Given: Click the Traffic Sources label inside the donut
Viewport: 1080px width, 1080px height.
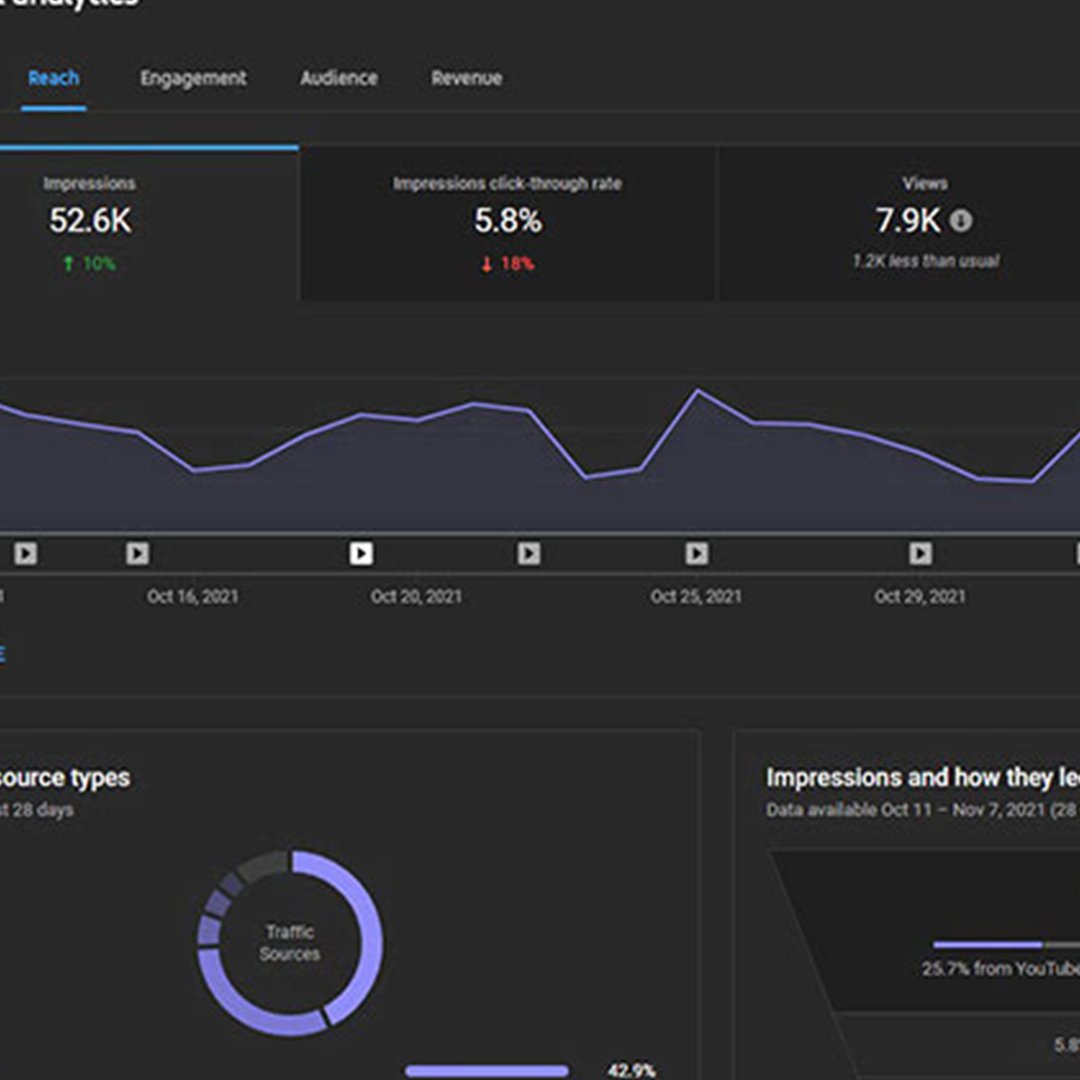Looking at the screenshot, I should tap(290, 943).
